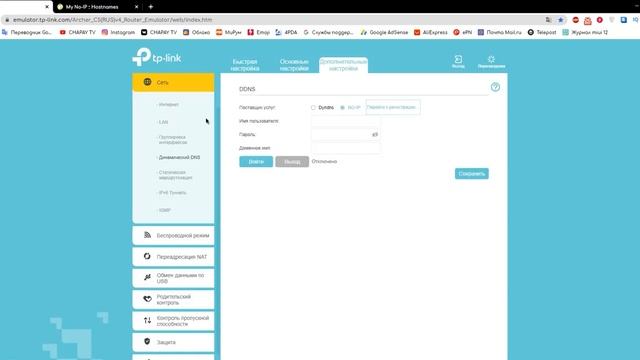This screenshot has height=360, width=640.
Task: Open the IGMP submenu item
Action: (x=164, y=210)
